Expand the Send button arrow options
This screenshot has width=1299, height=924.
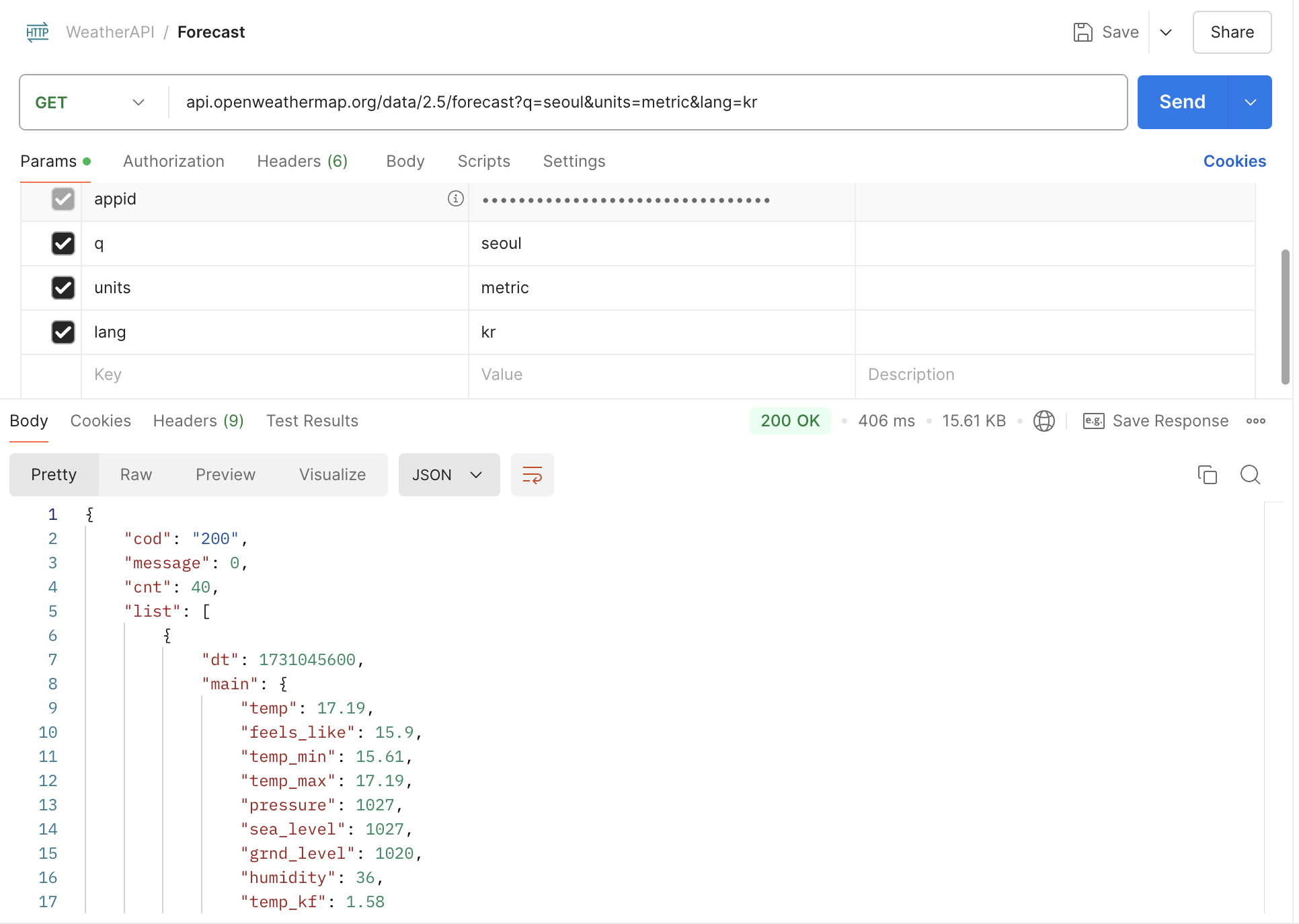(x=1250, y=102)
